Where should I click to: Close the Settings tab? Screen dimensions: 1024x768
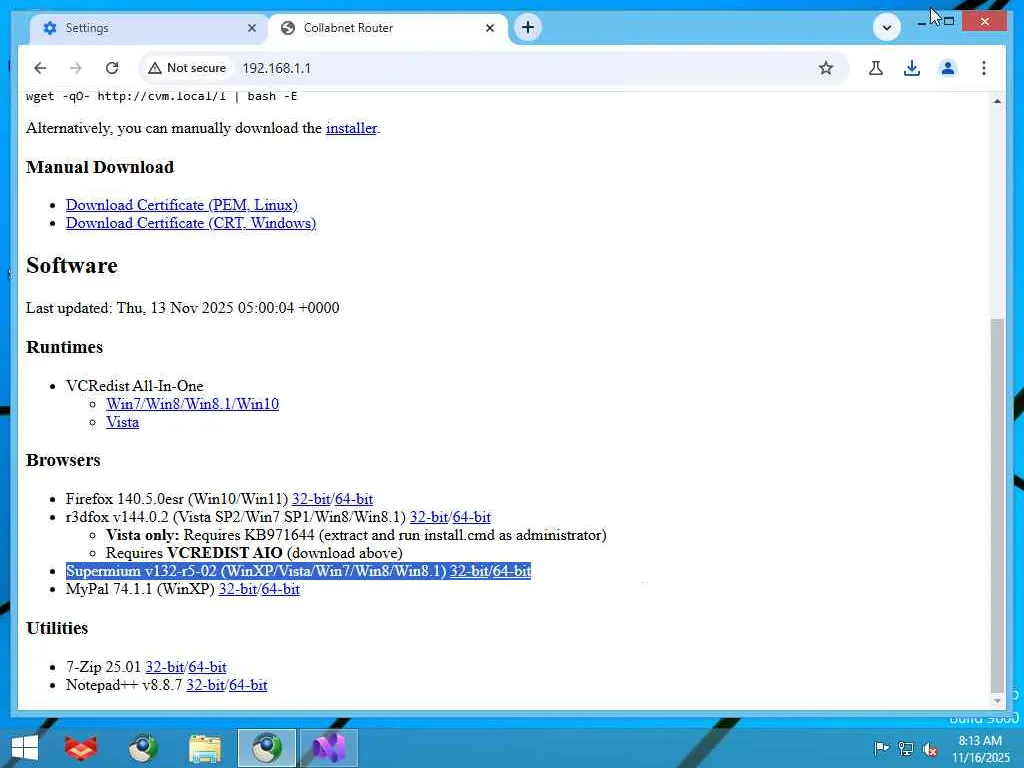click(x=251, y=28)
